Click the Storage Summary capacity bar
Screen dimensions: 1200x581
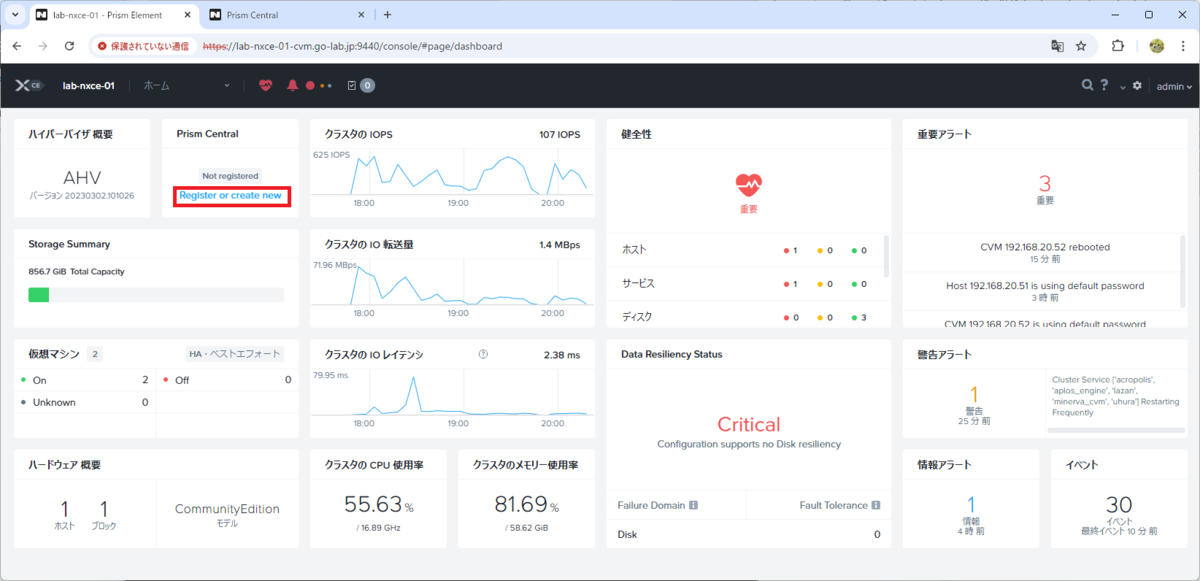point(156,295)
